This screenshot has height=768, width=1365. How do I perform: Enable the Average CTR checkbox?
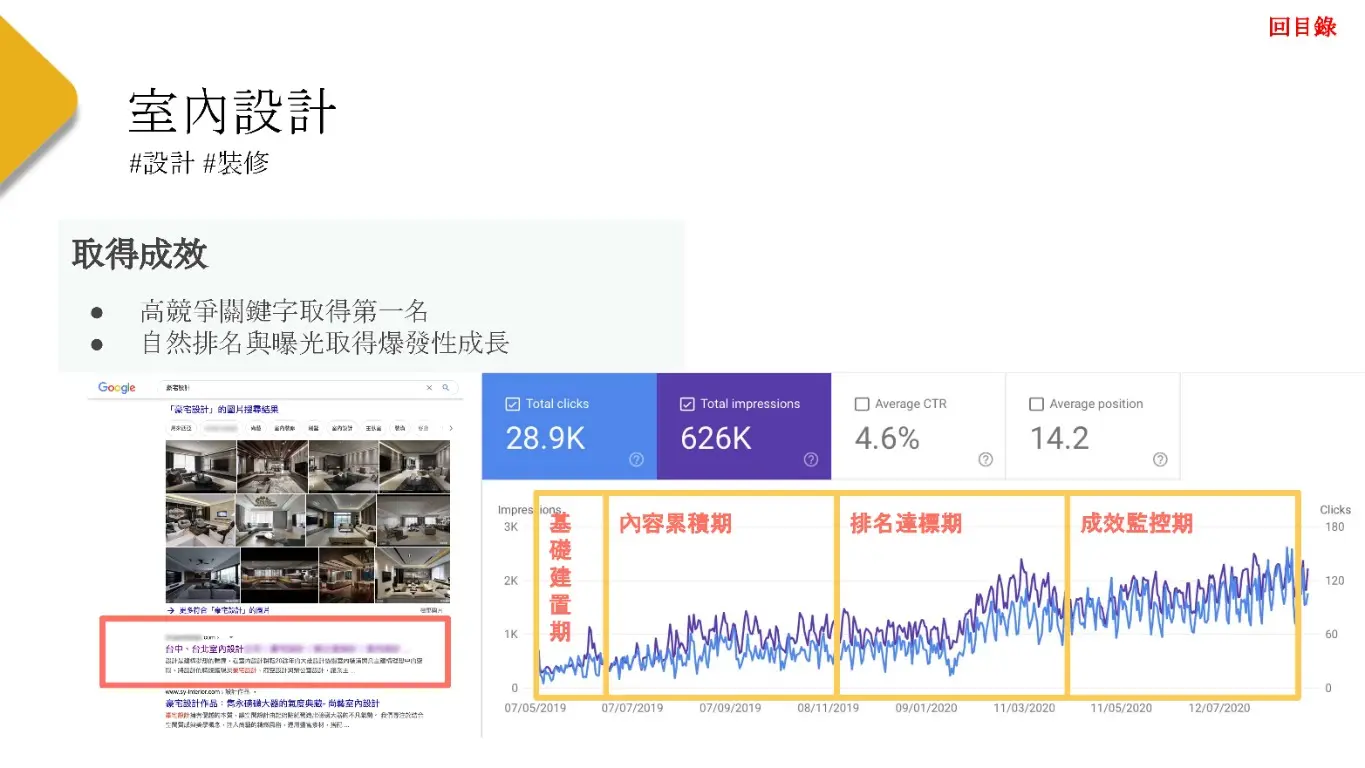pyautogui.click(x=862, y=404)
